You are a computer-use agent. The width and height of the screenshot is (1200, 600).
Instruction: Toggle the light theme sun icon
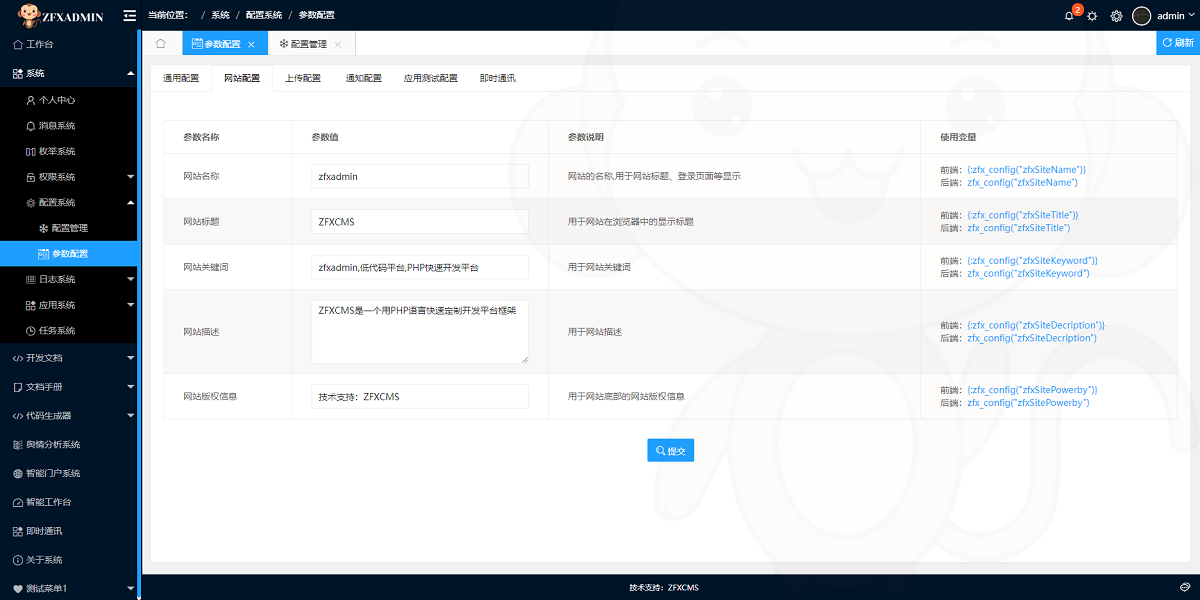pos(1092,16)
